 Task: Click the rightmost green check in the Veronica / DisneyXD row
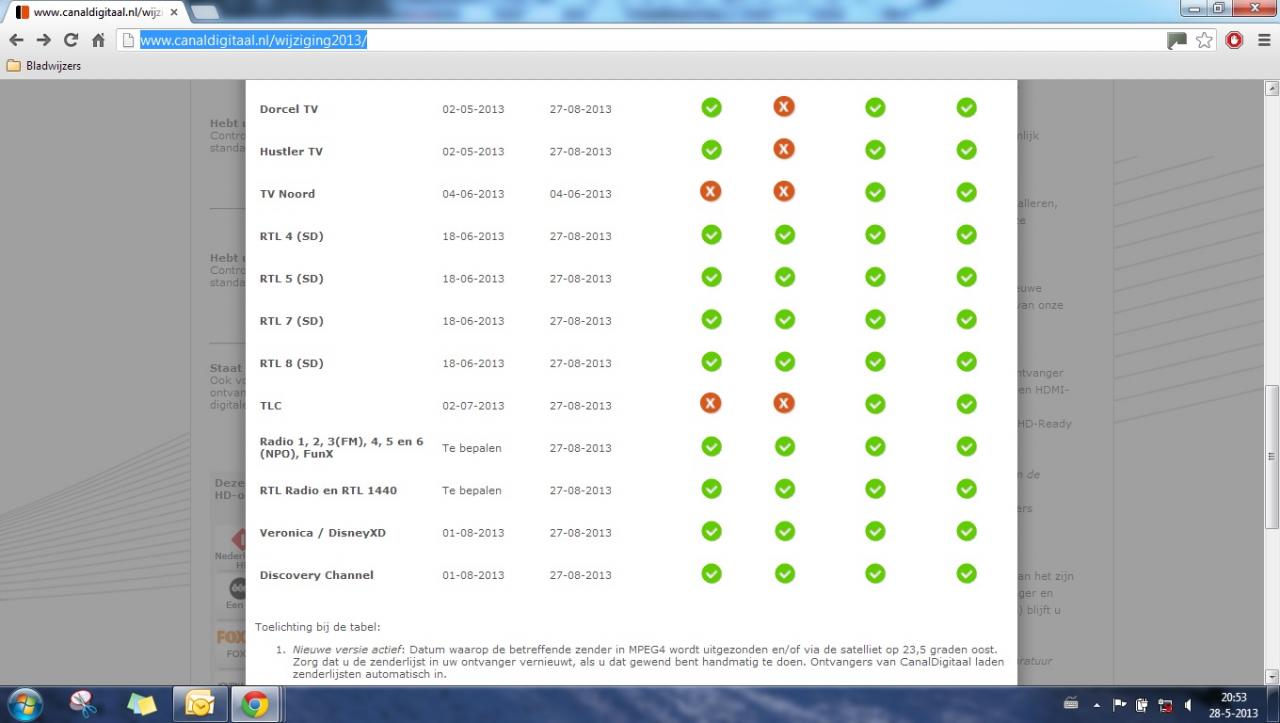click(x=966, y=531)
